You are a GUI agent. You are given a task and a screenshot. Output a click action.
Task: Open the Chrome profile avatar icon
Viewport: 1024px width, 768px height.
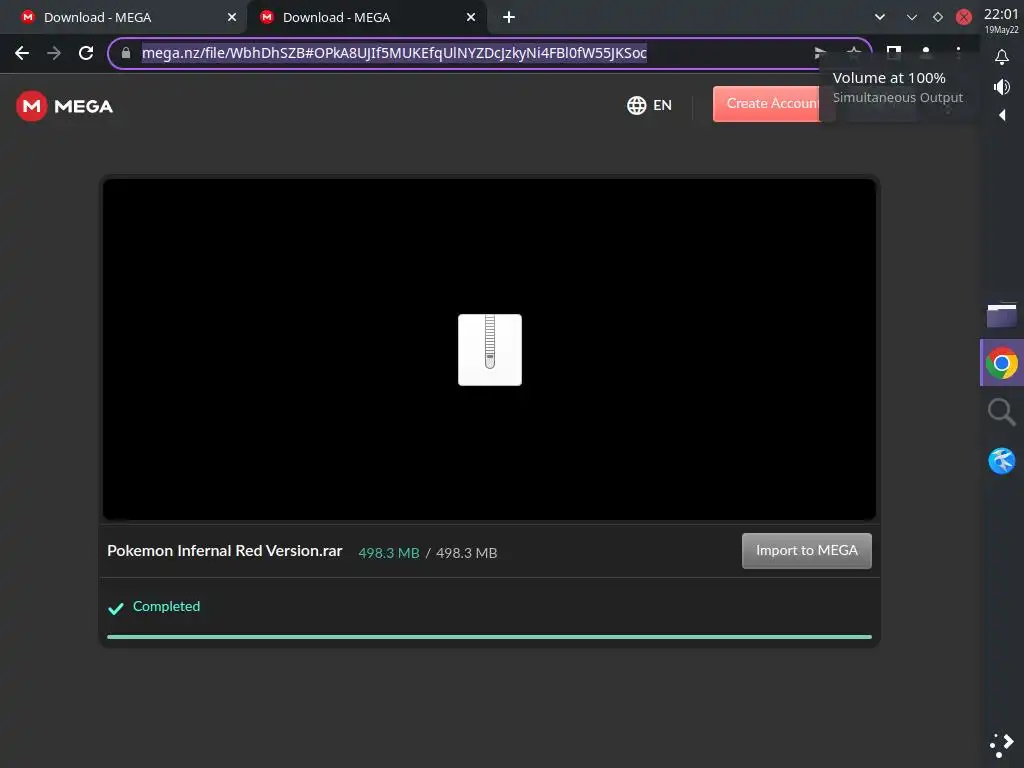coord(926,52)
